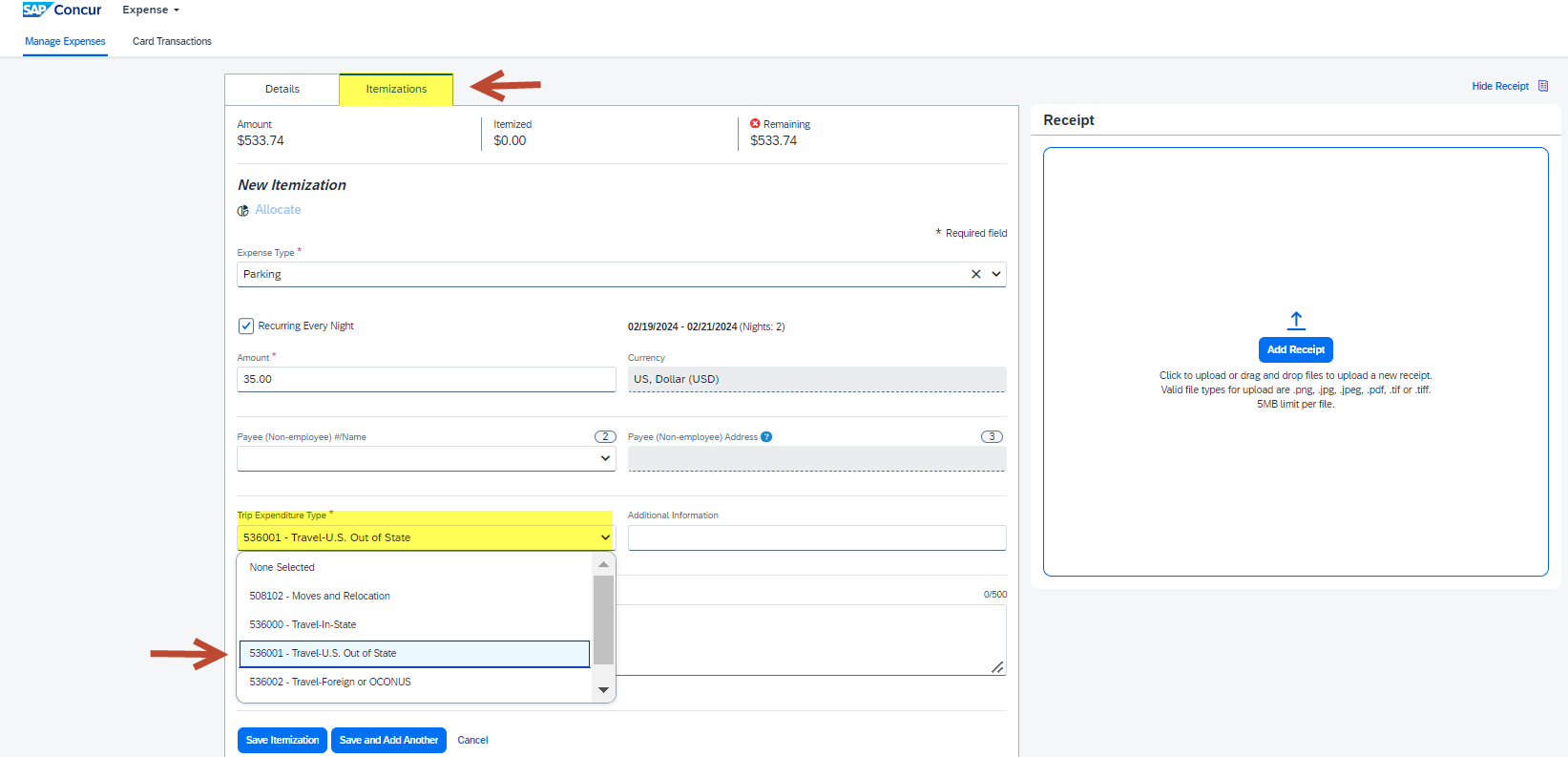
Task: Cancel the new itemization
Action: point(472,740)
